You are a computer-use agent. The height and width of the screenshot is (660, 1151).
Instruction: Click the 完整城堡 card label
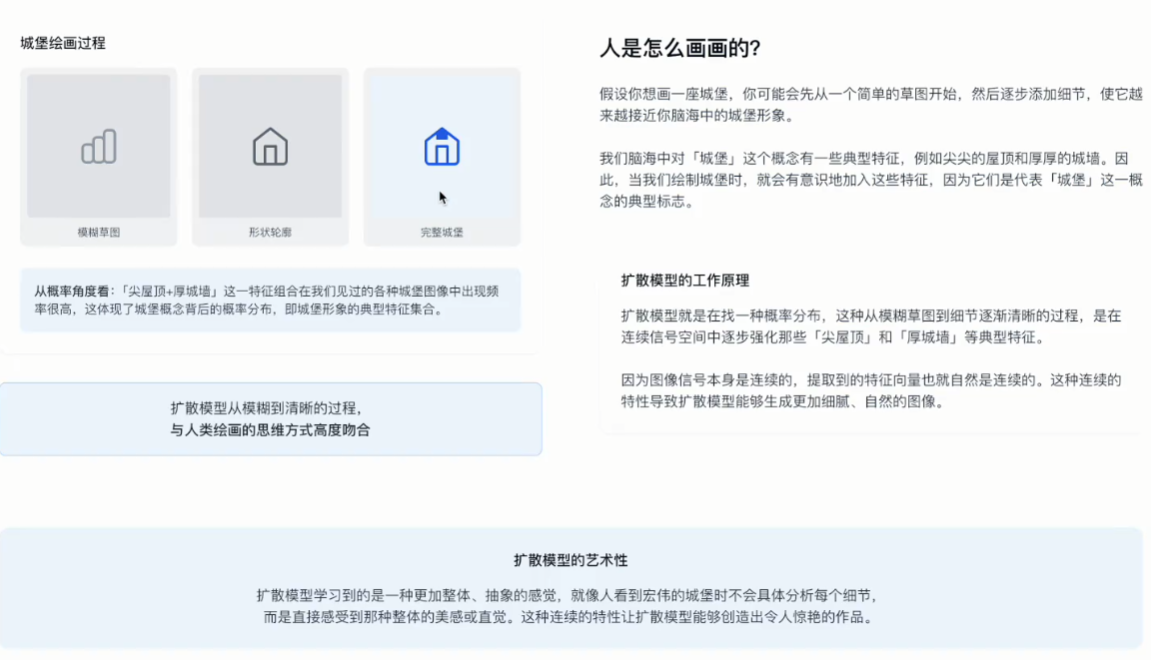[441, 232]
